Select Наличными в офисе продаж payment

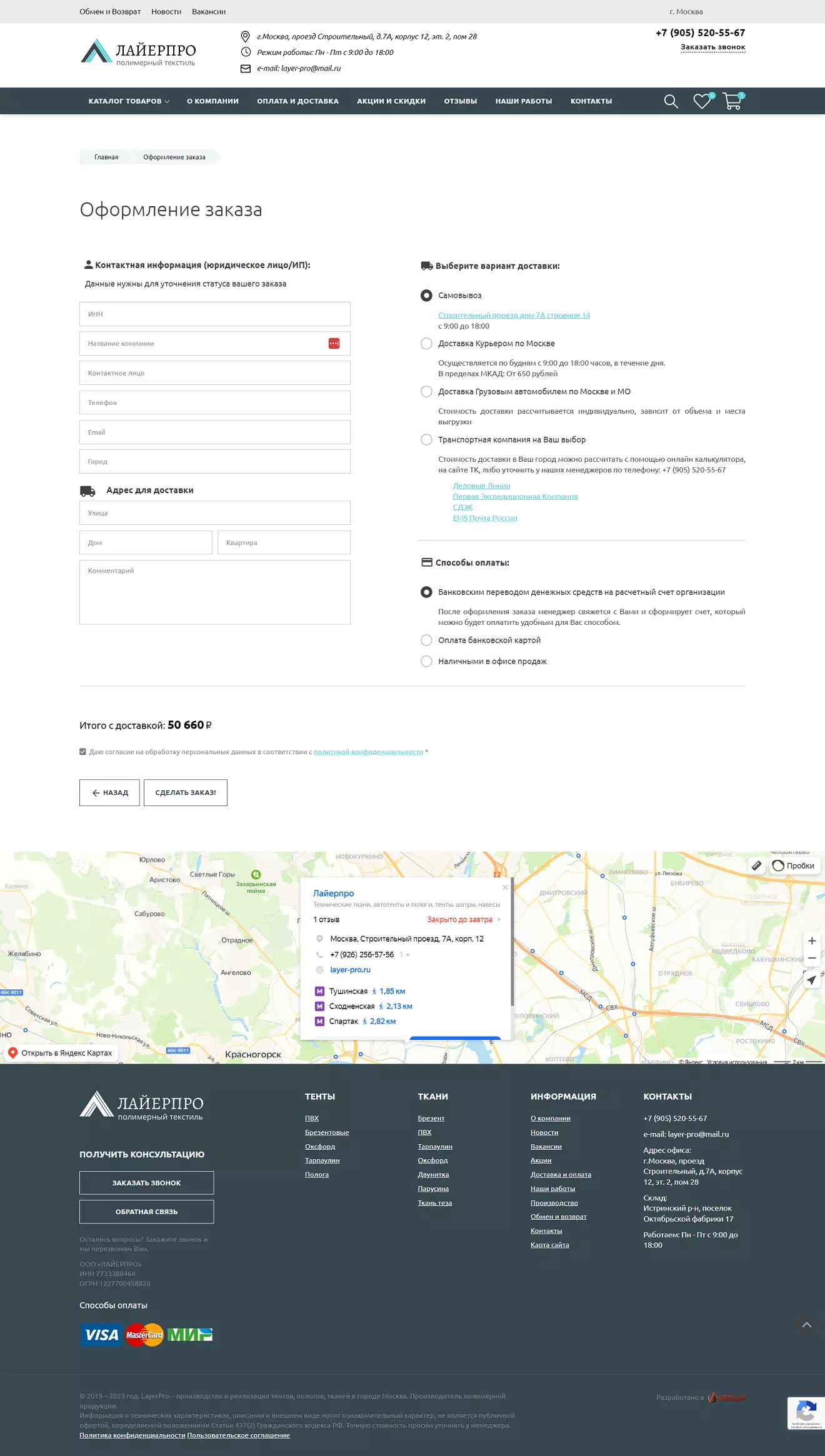pyautogui.click(x=426, y=662)
